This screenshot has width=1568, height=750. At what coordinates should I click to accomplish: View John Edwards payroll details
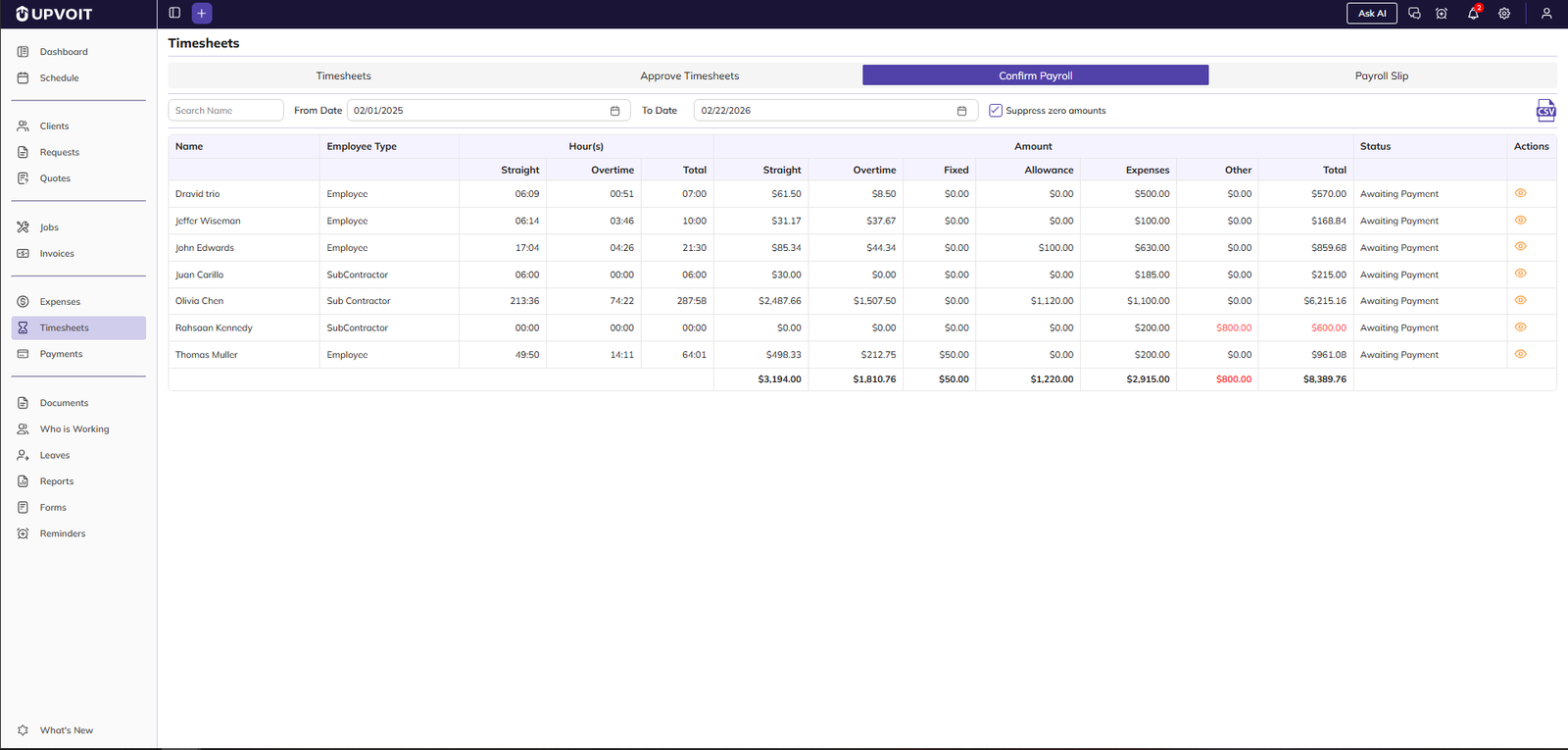coord(1521,246)
